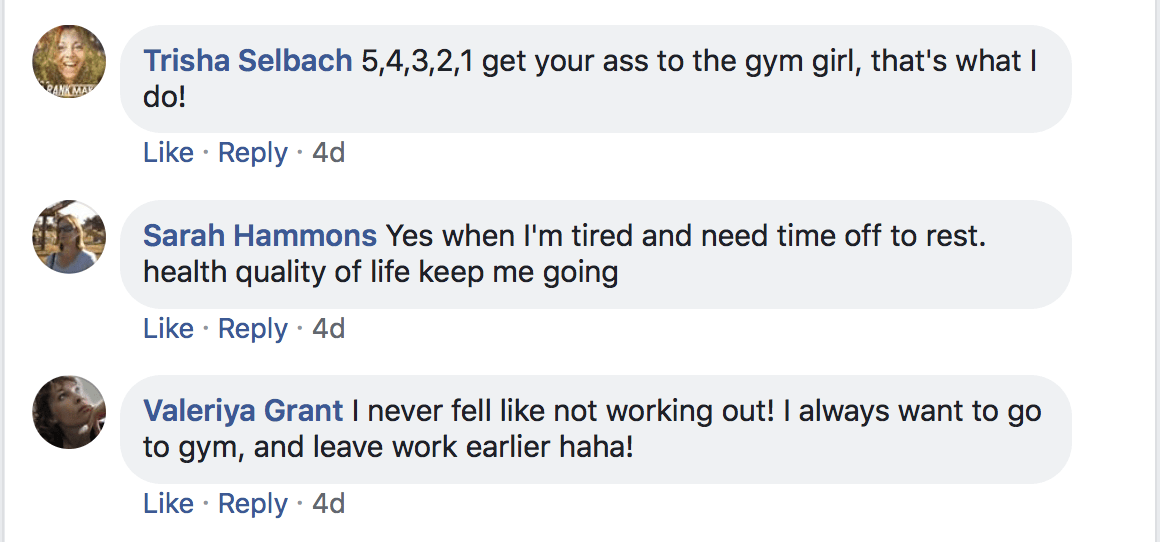The image size is (1160, 542).
Task: Visit Trisha Selbach's profile via name
Action: pos(248,61)
